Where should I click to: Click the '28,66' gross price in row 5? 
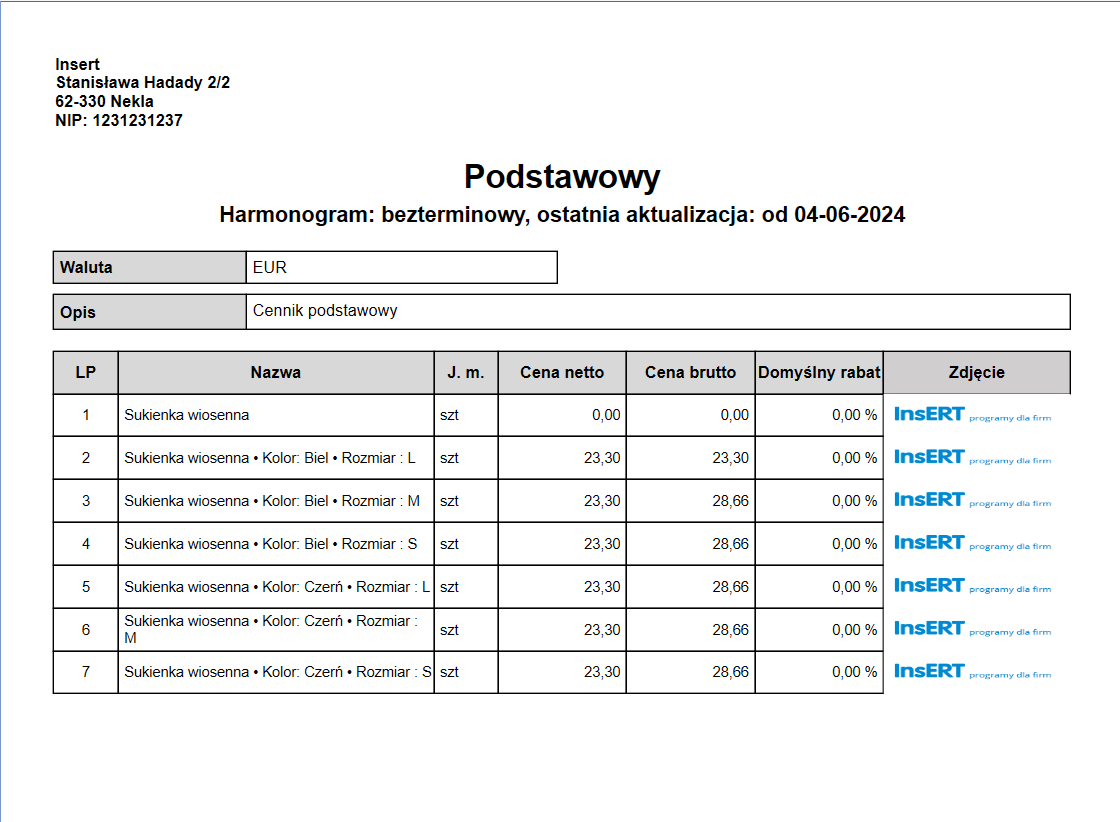click(731, 586)
